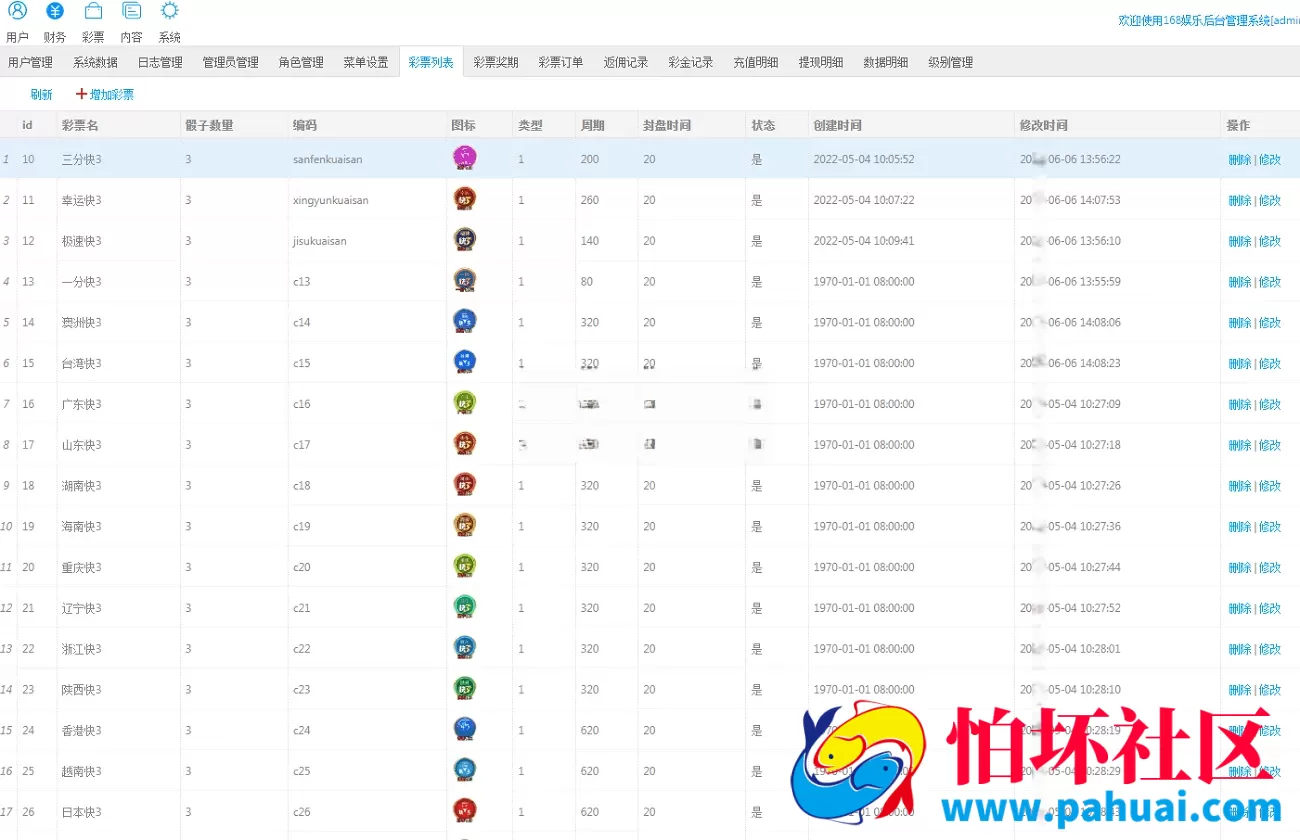This screenshot has height=840, width=1300.
Task: Open the 彩票 lottery bag icon
Action: click(93, 11)
